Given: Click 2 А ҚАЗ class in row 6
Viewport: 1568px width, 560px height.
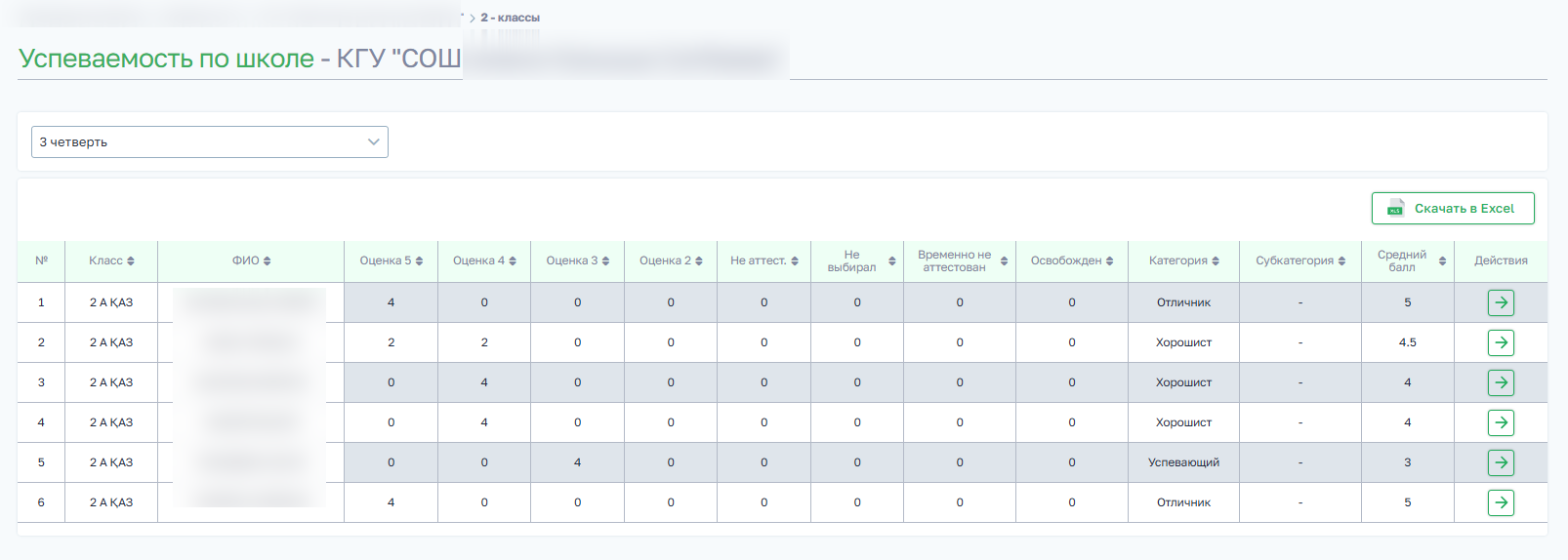Looking at the screenshot, I should tap(111, 502).
